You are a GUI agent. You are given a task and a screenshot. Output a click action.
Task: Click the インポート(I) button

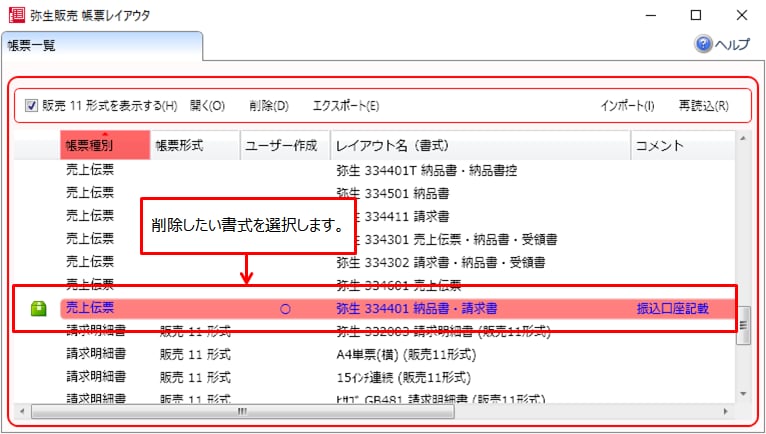coord(627,106)
